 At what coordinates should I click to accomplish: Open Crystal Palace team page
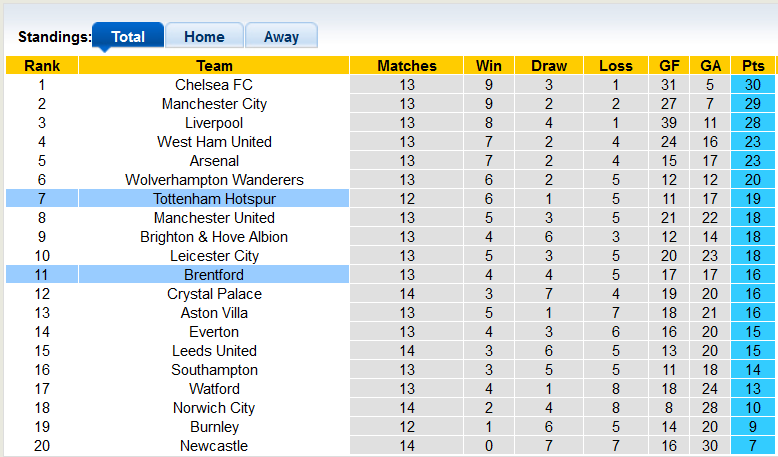click(214, 294)
